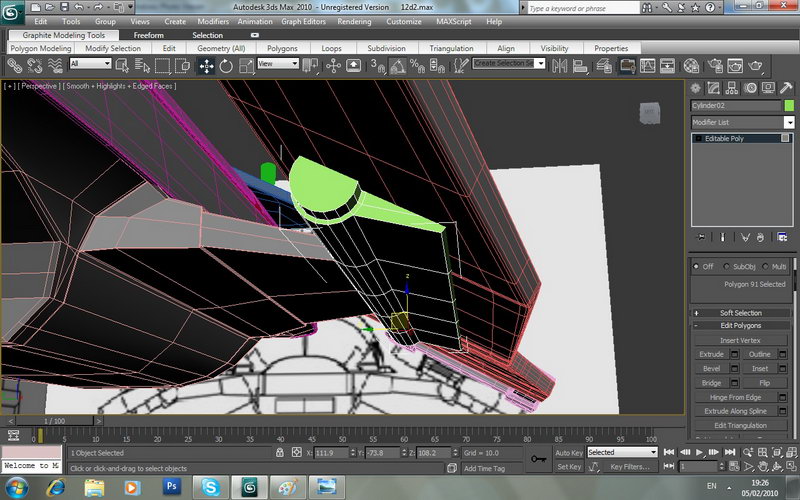Click the Extrude button
The width and height of the screenshot is (800, 500).
[x=711, y=354]
